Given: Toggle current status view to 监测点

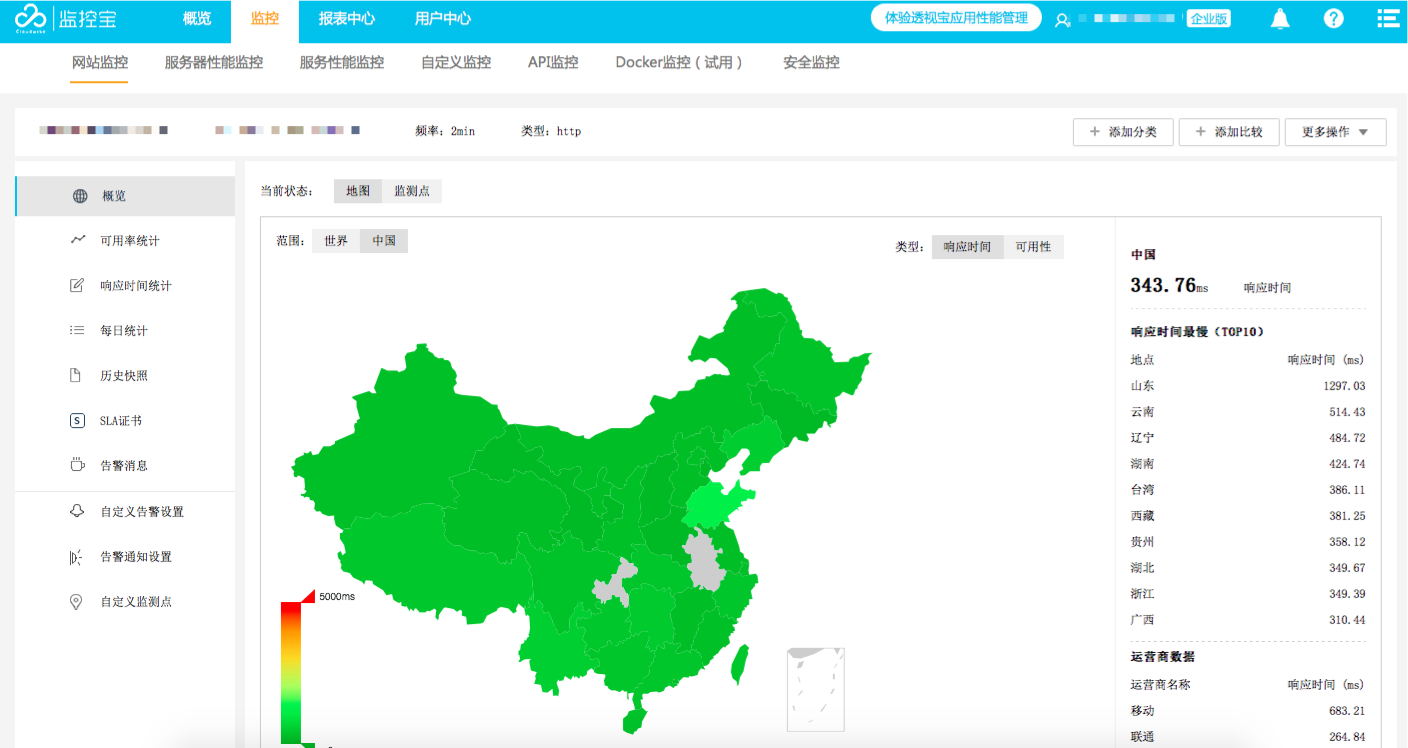Looking at the screenshot, I should click(411, 191).
